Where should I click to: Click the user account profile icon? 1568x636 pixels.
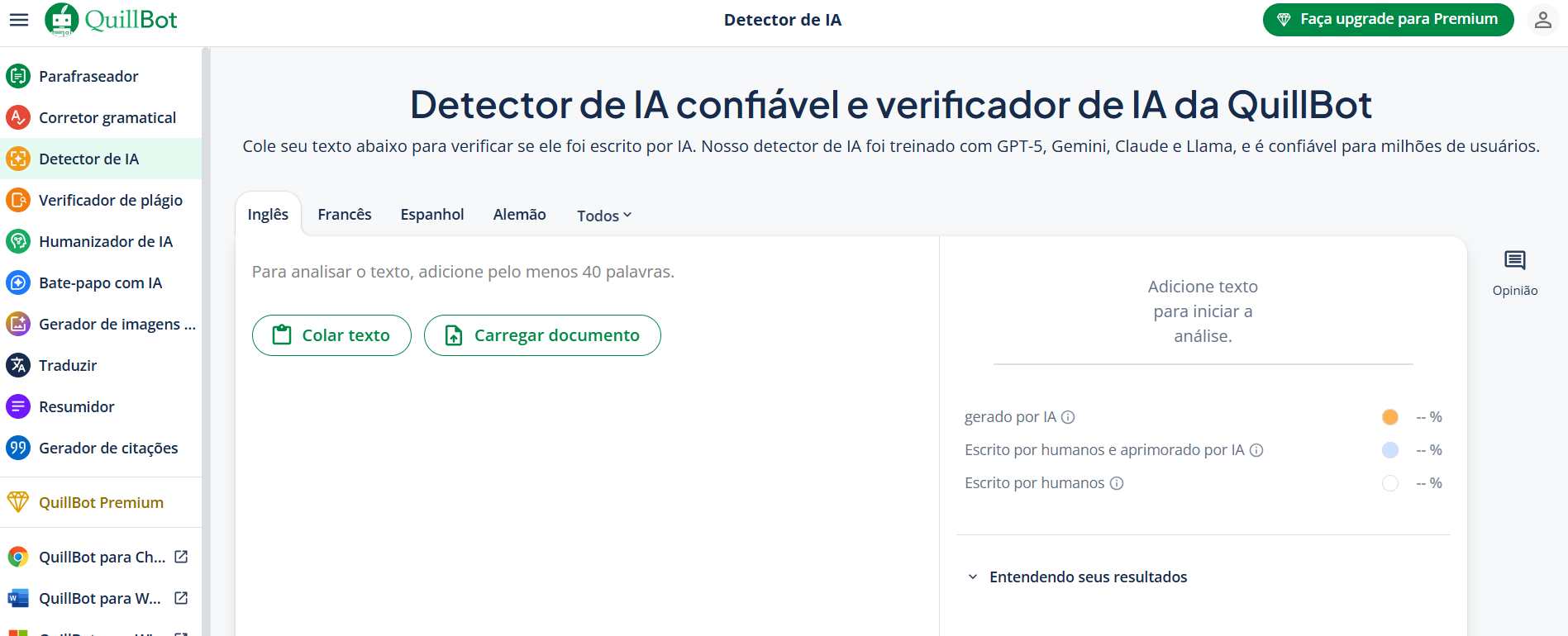(x=1542, y=20)
